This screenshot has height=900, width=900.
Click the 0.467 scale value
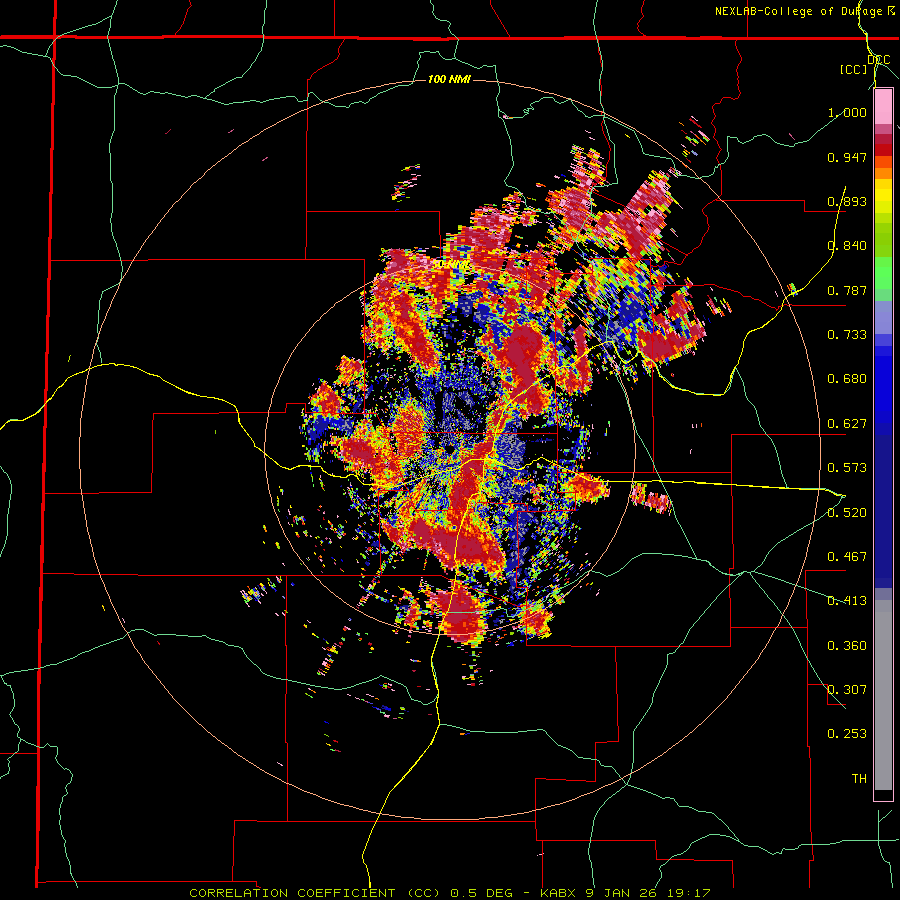[847, 557]
